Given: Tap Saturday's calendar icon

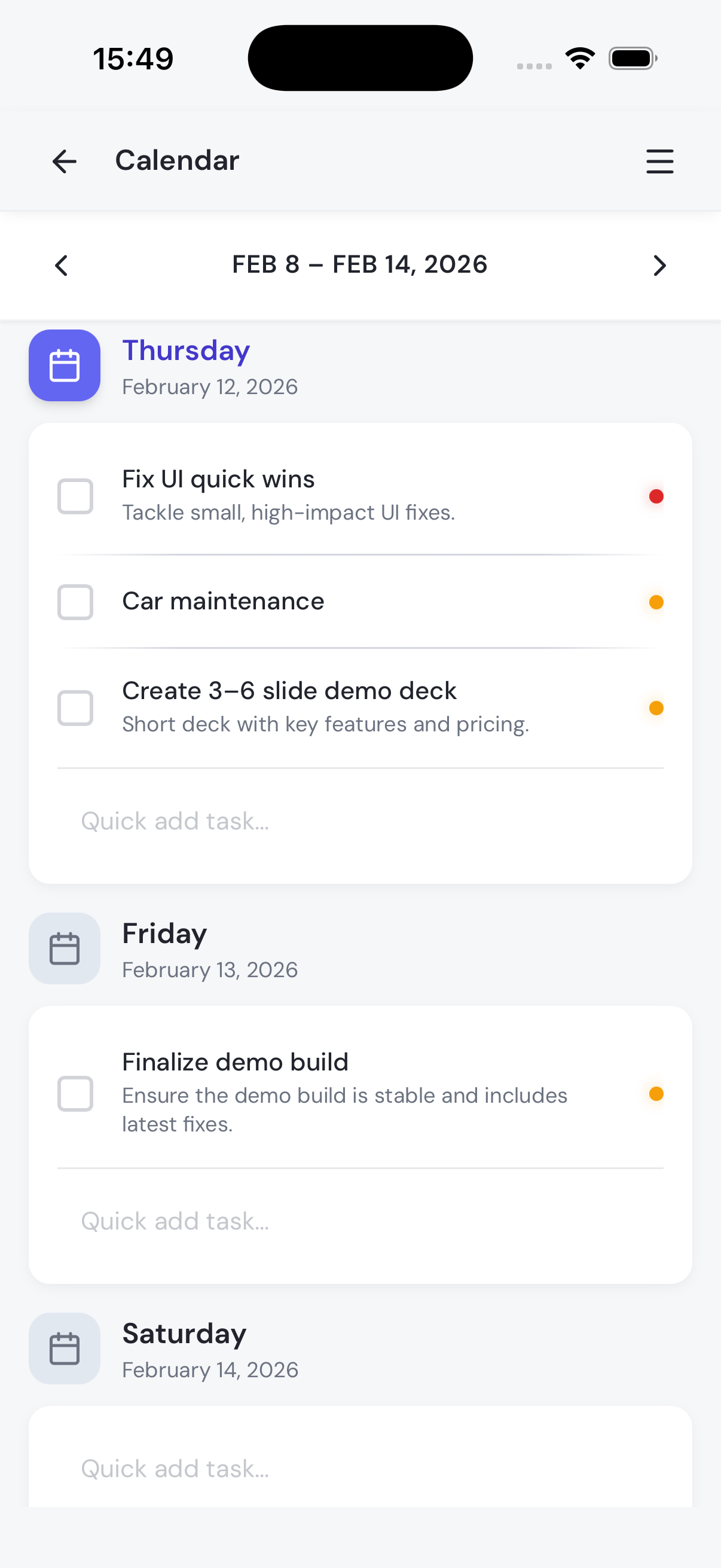Looking at the screenshot, I should 65,1348.
